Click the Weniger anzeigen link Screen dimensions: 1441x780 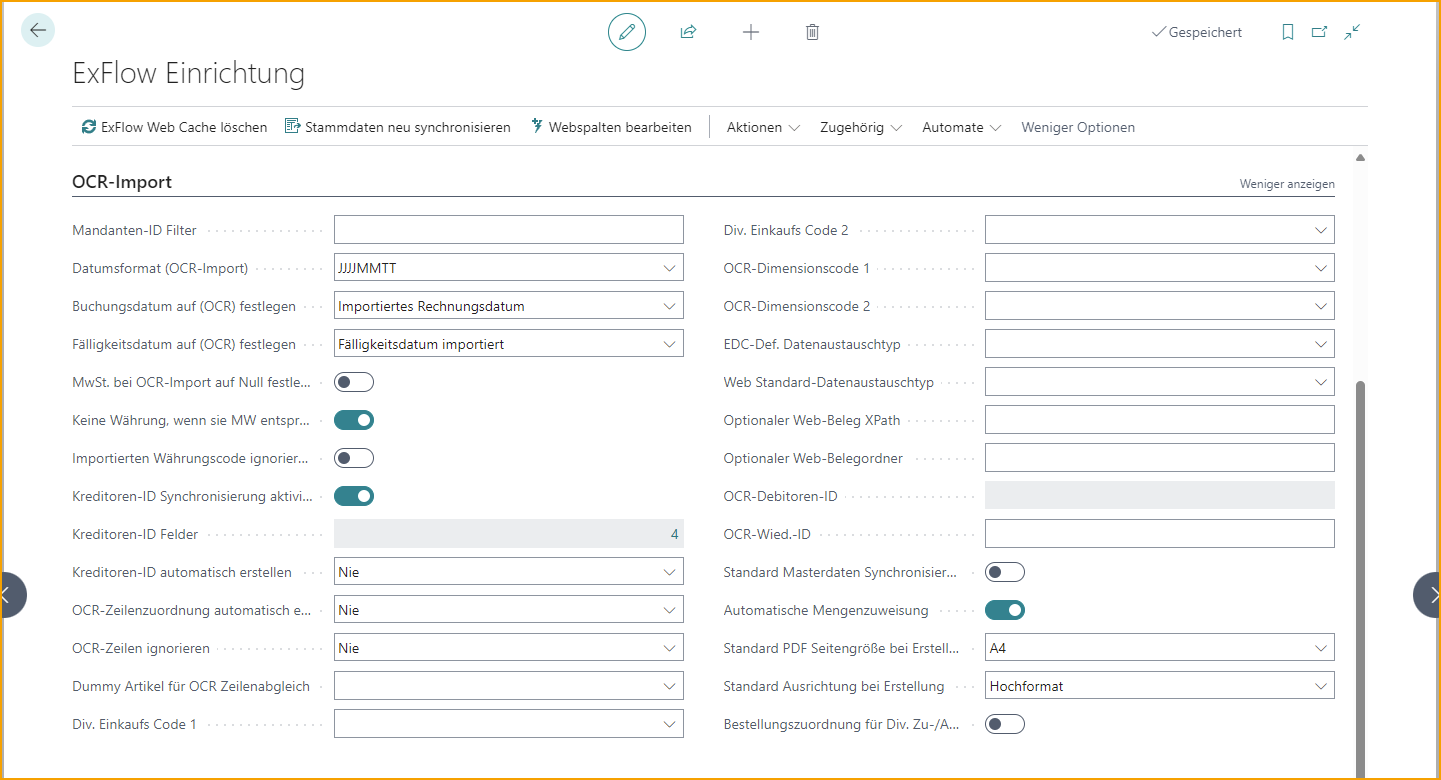tap(1287, 184)
